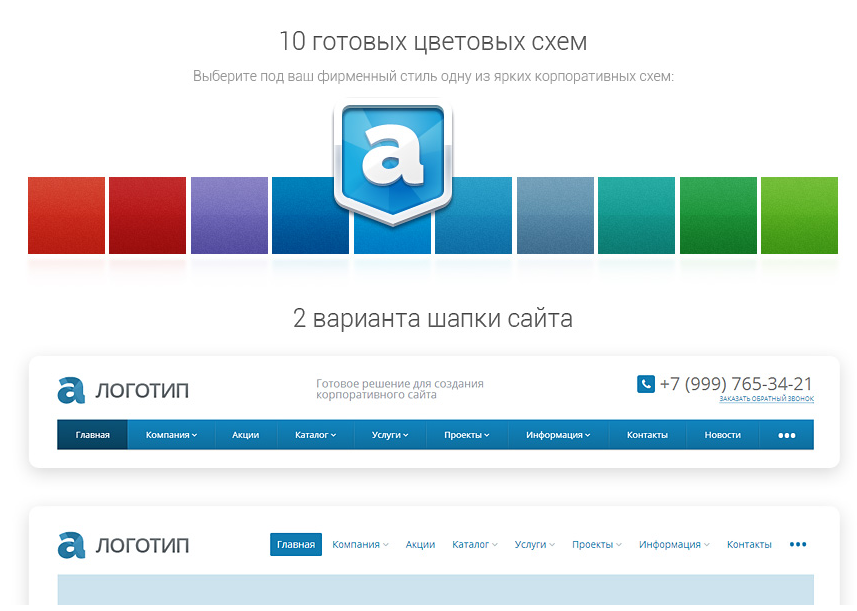Select the bright red color scheme

(66, 215)
